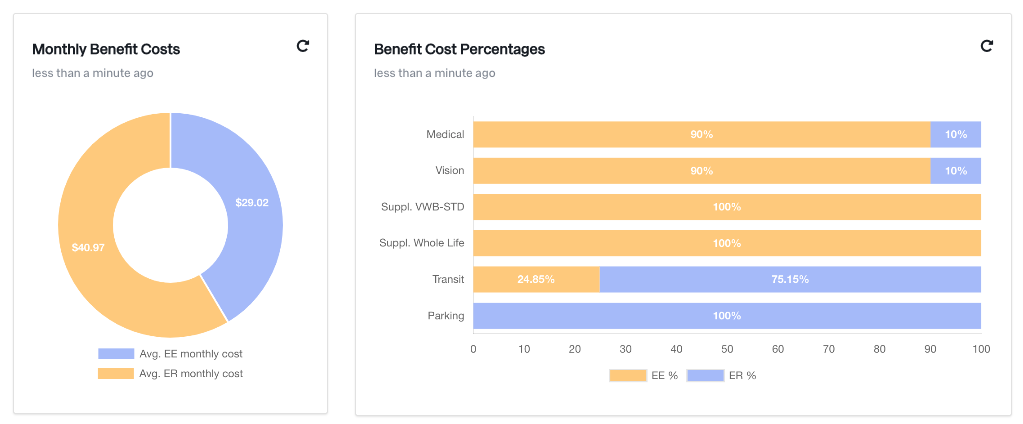This screenshot has width=1023, height=424.
Task: Refresh the Benefit Cost Percentages card
Action: pyautogui.click(x=987, y=46)
